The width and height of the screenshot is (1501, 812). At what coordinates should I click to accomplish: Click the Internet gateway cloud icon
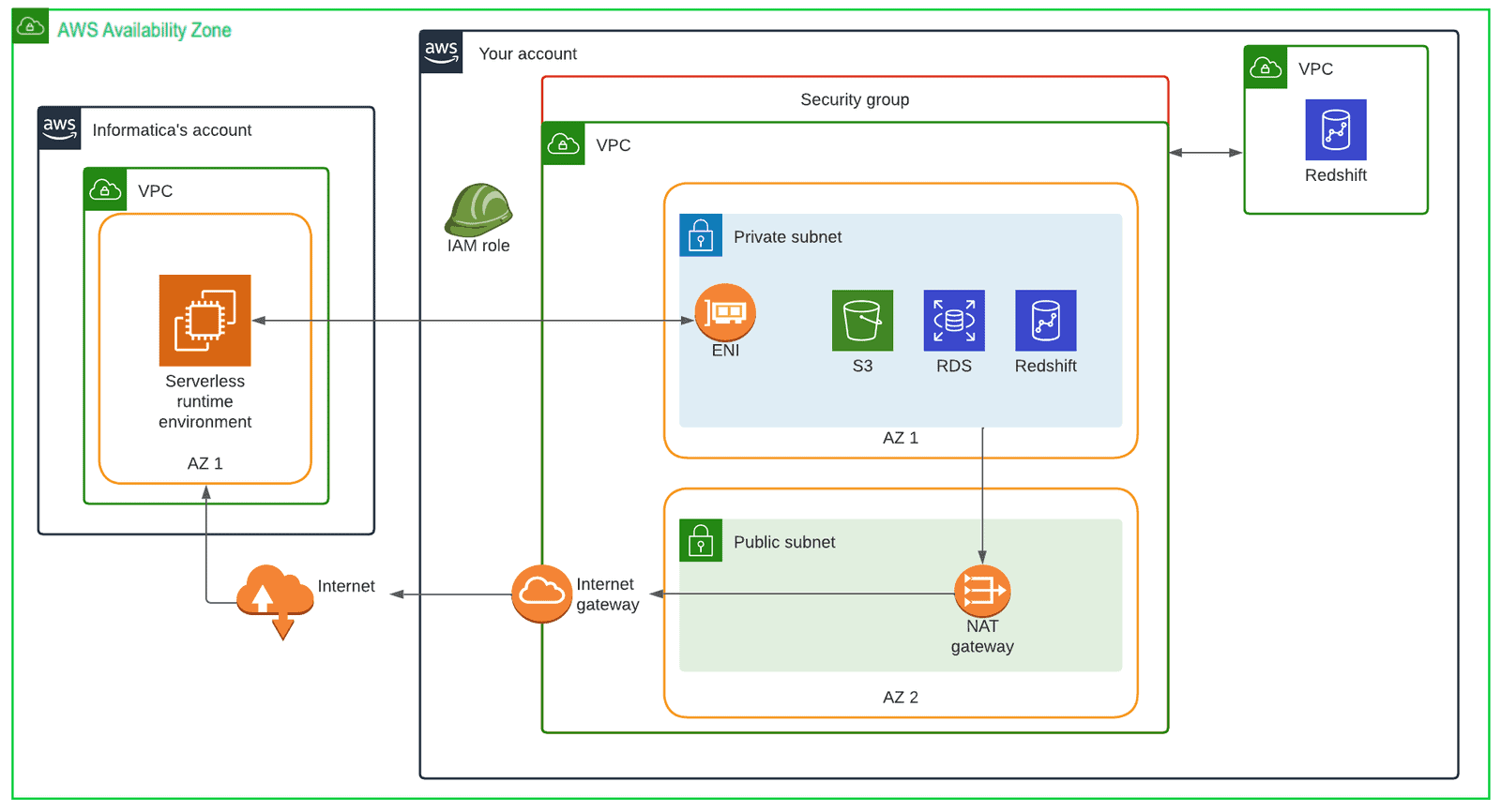point(541,594)
